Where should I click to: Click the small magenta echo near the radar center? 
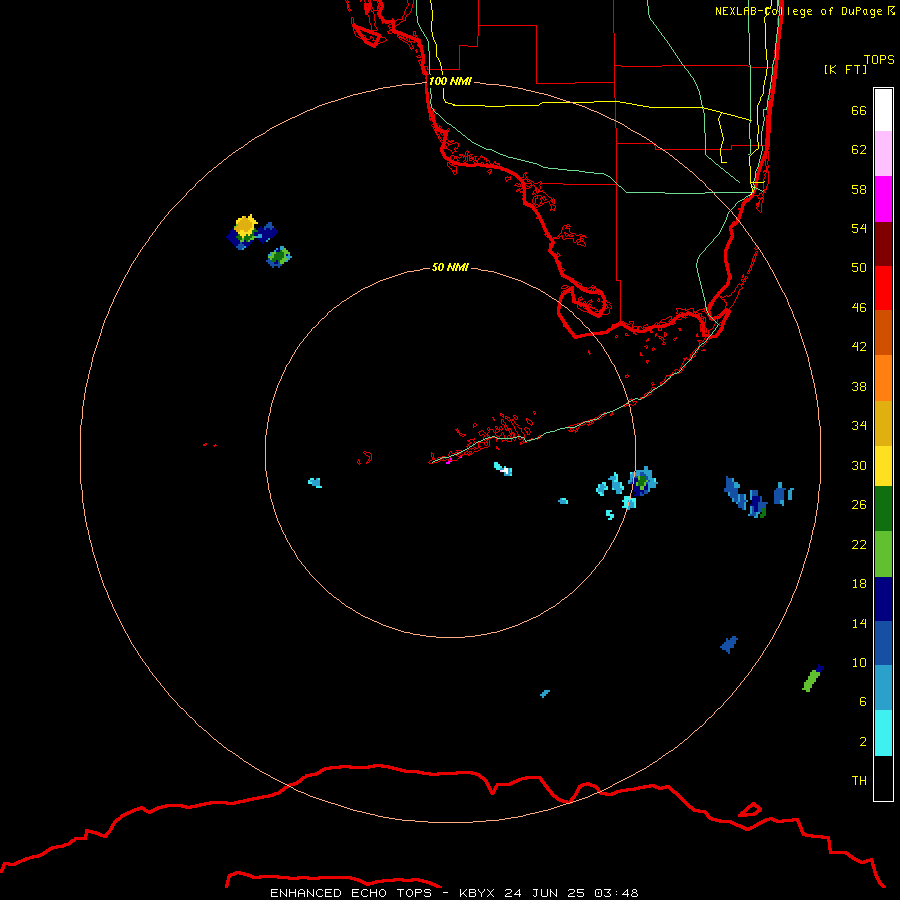click(x=449, y=461)
